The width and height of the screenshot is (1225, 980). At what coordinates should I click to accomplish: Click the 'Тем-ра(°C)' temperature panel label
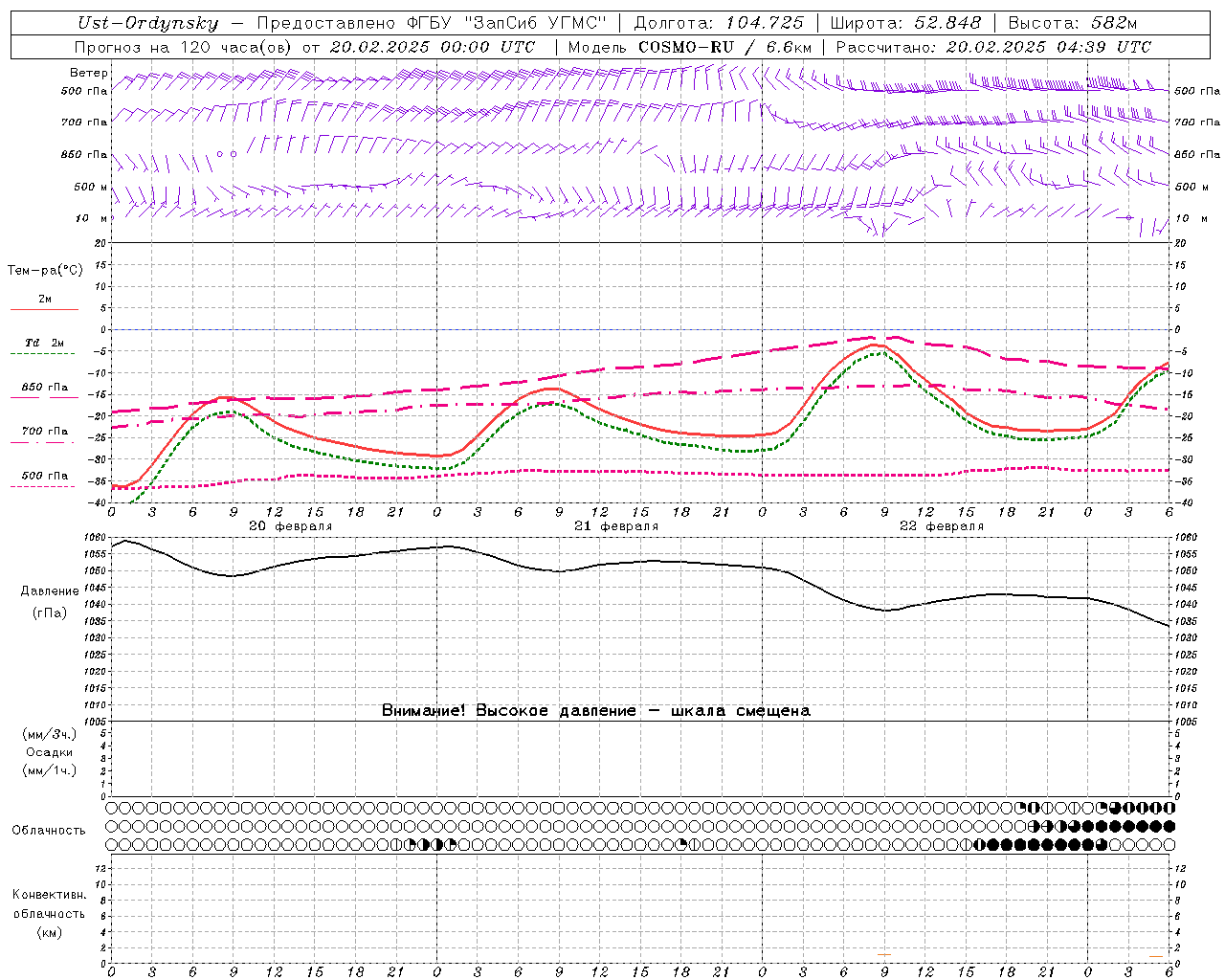(45, 271)
